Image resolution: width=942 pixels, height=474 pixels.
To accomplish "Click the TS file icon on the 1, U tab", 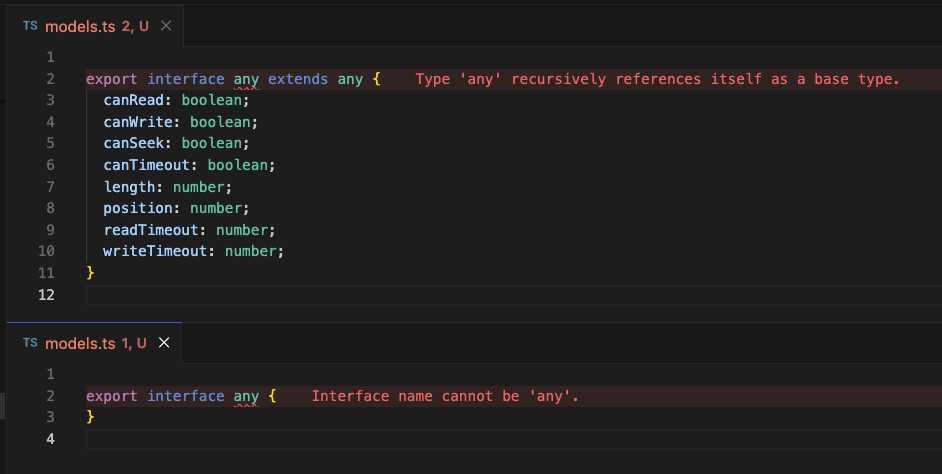I will coord(30,343).
